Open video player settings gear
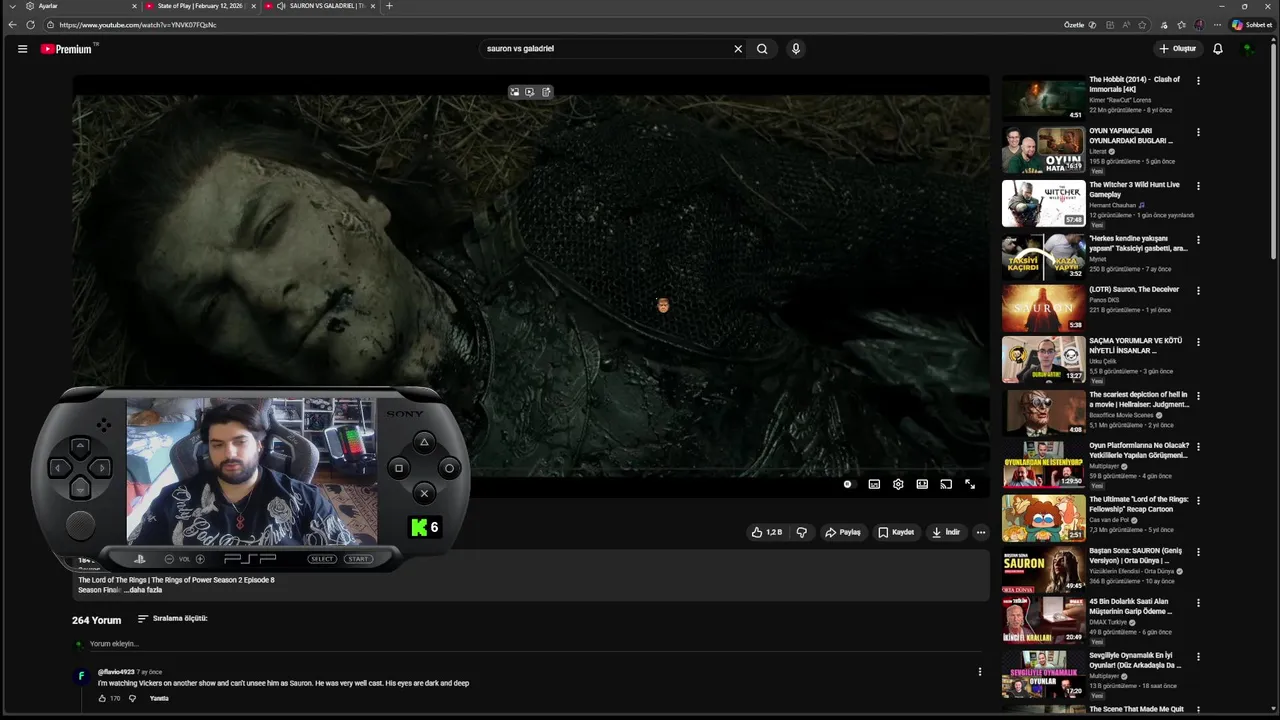Screen dimensions: 1280x720 click(898, 484)
